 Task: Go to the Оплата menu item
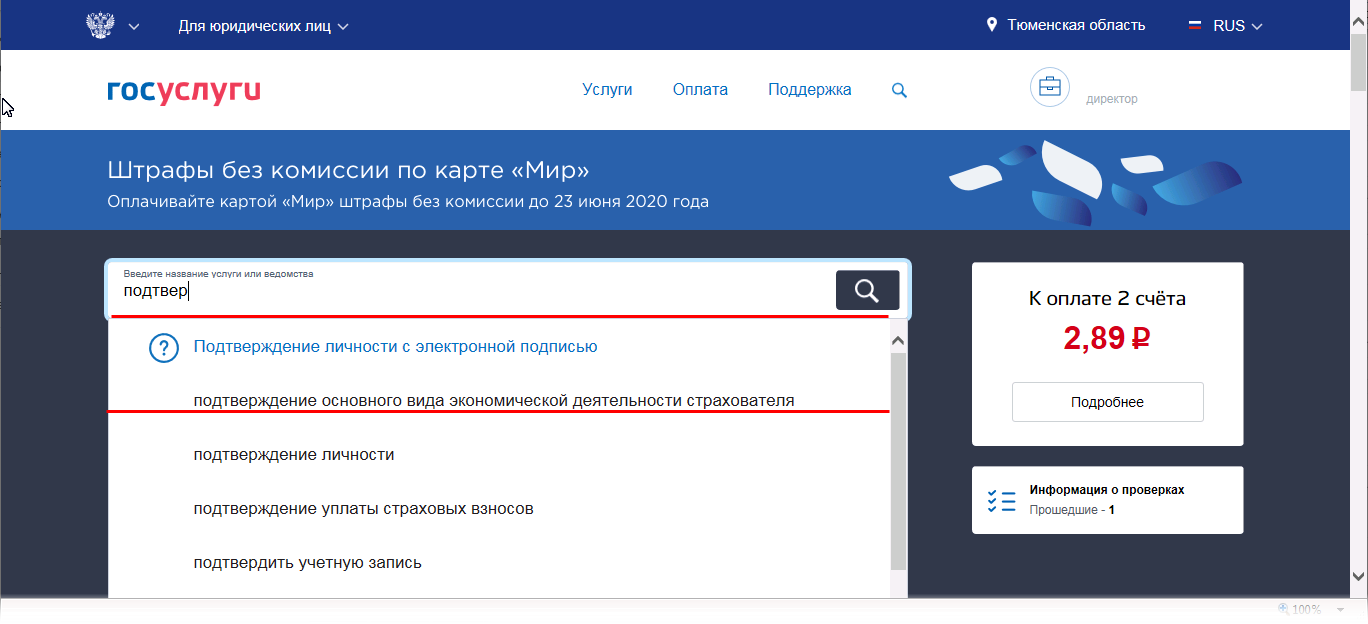700,90
